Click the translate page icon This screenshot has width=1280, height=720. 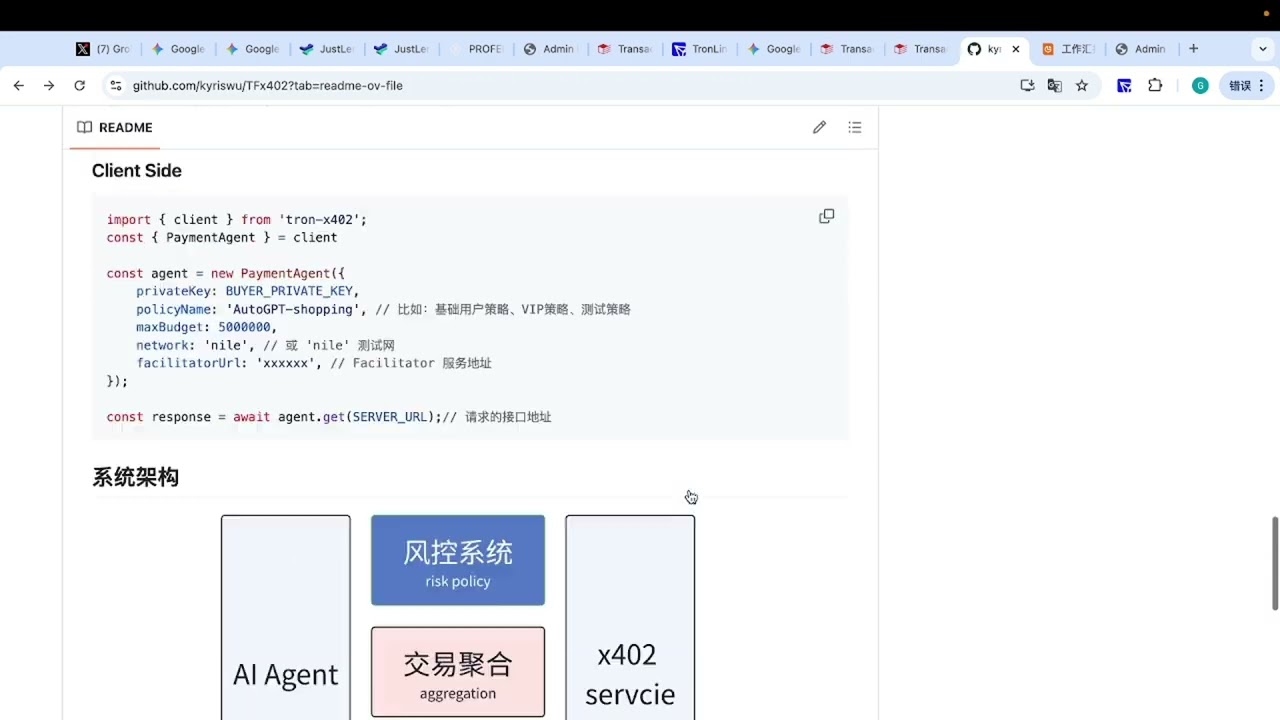(x=1054, y=86)
